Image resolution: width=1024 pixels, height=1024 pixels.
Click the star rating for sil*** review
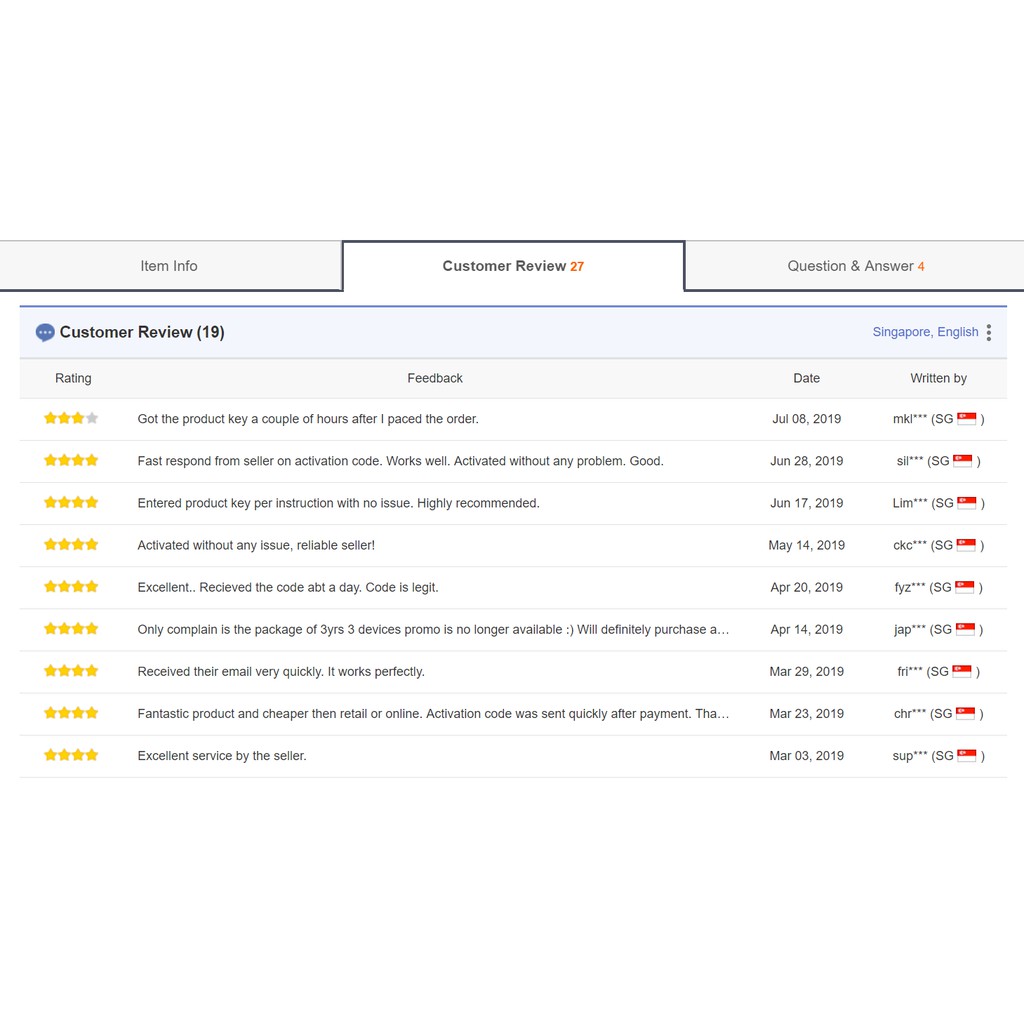pos(71,461)
